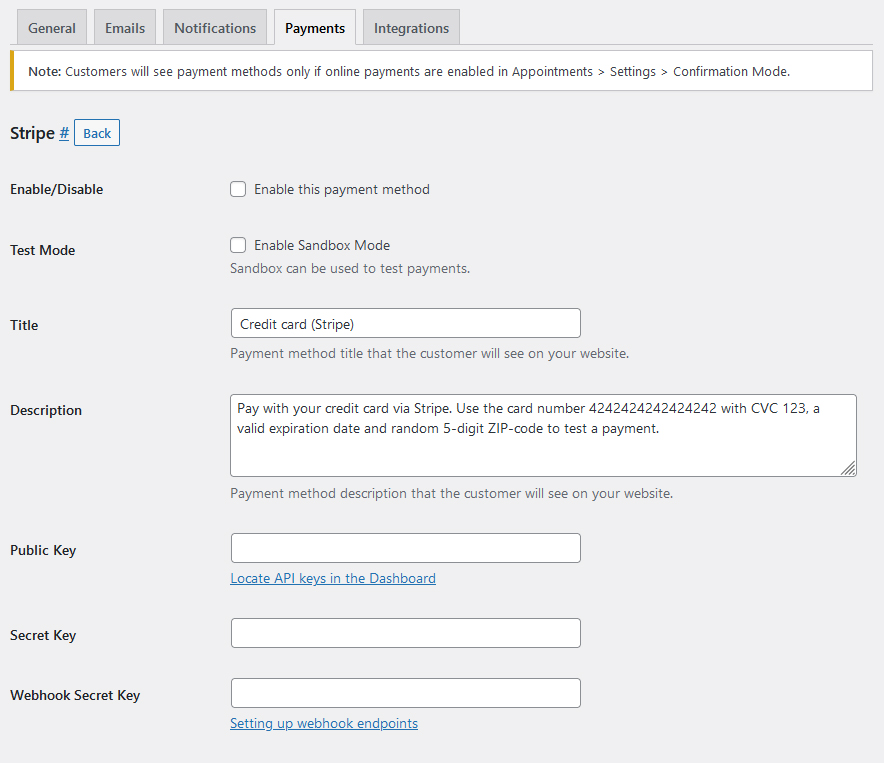Open the Integrations tab
The image size is (884, 763).
[x=411, y=28]
